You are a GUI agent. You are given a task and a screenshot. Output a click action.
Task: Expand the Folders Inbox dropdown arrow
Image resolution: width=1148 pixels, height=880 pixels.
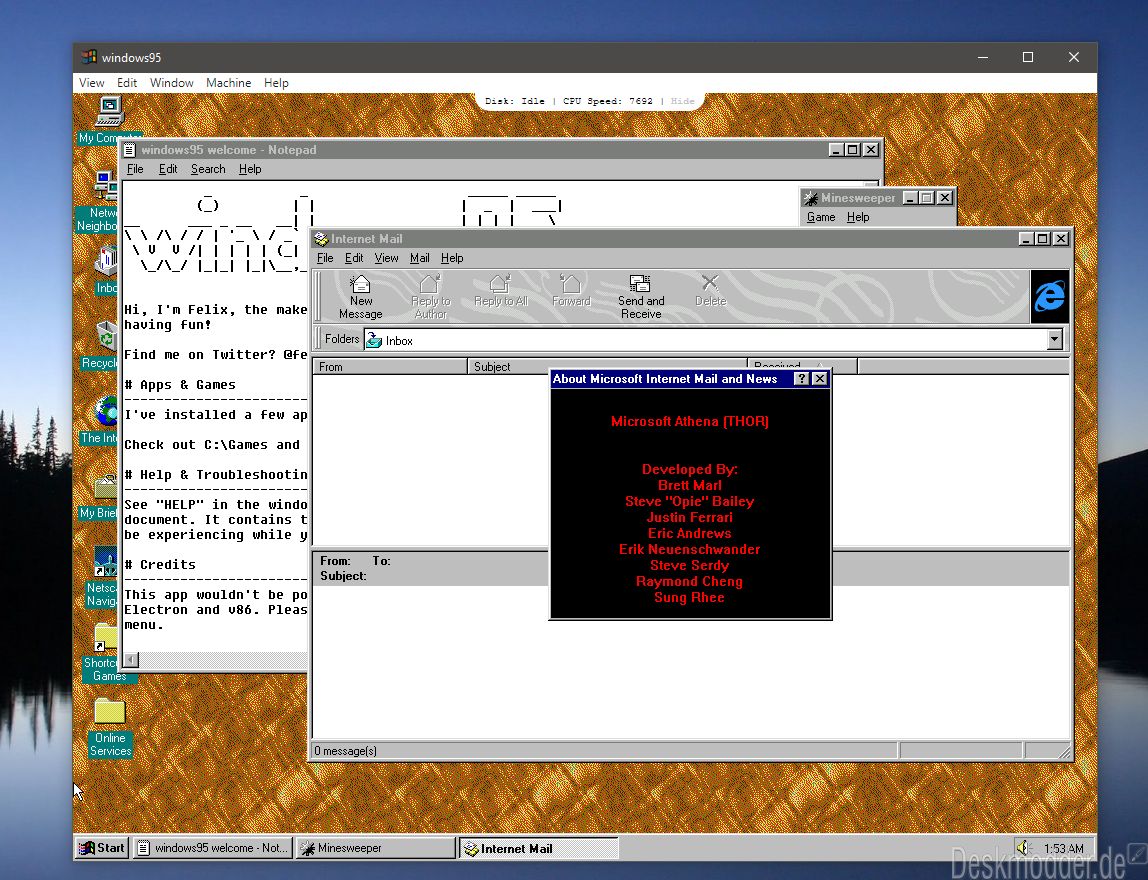(1054, 340)
